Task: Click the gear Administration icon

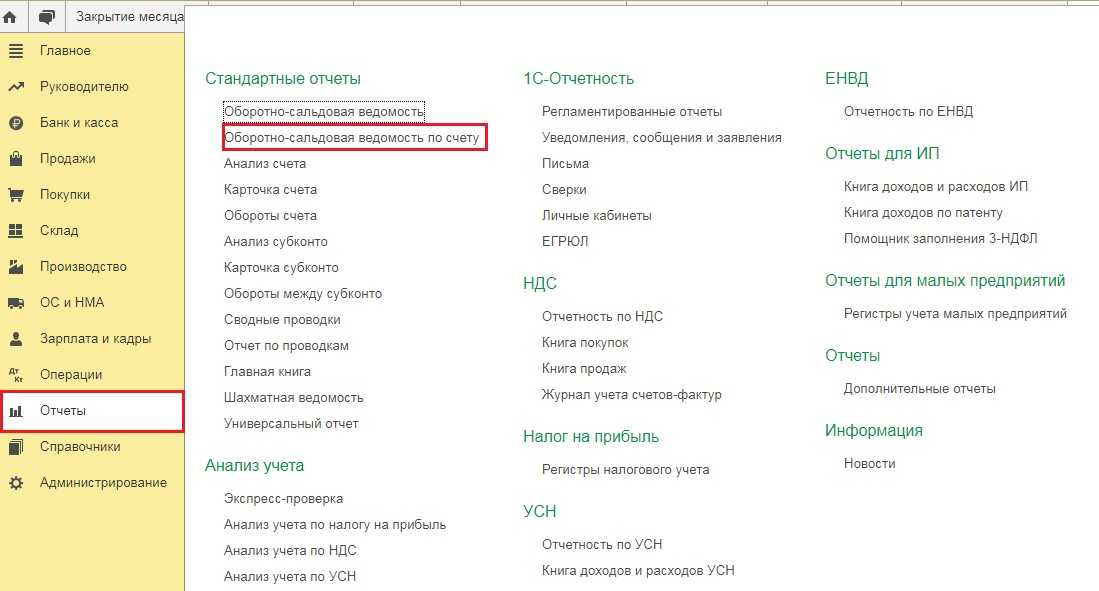Action: [x=16, y=483]
